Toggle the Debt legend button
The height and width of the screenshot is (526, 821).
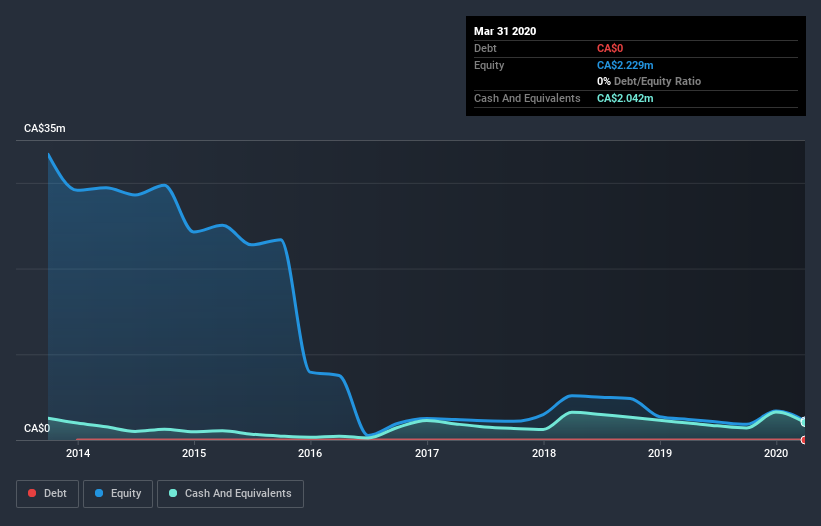coord(47,494)
